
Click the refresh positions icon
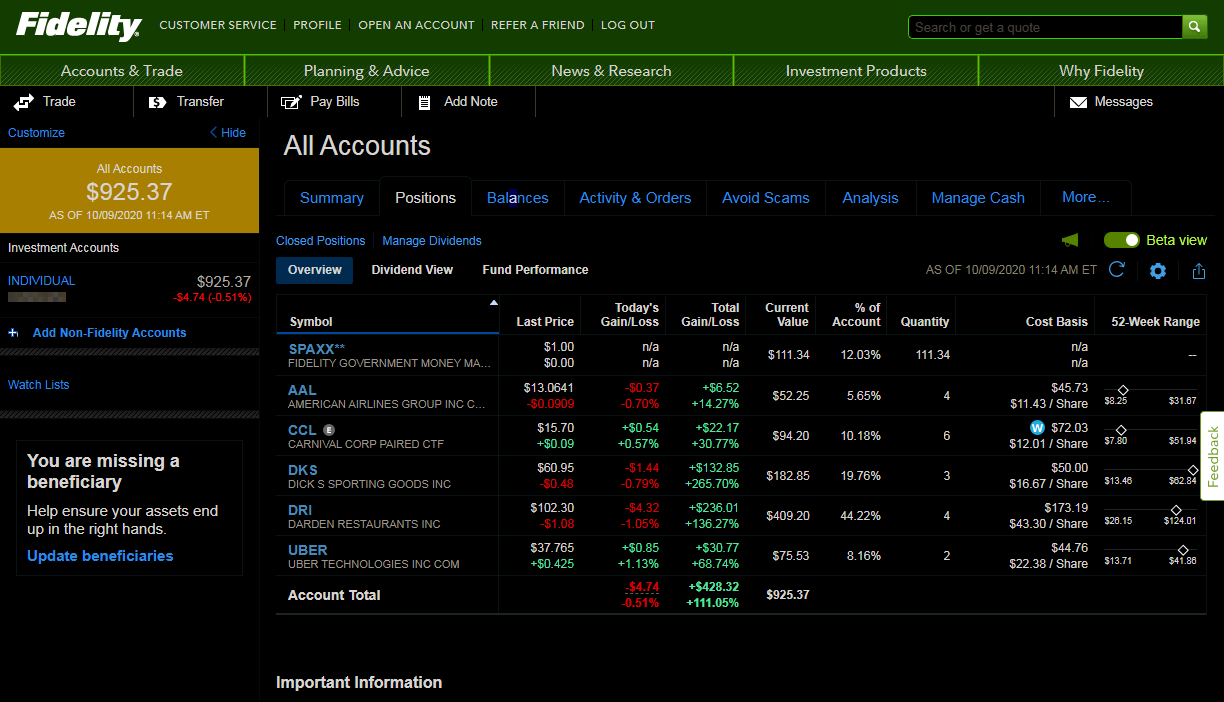1117,270
